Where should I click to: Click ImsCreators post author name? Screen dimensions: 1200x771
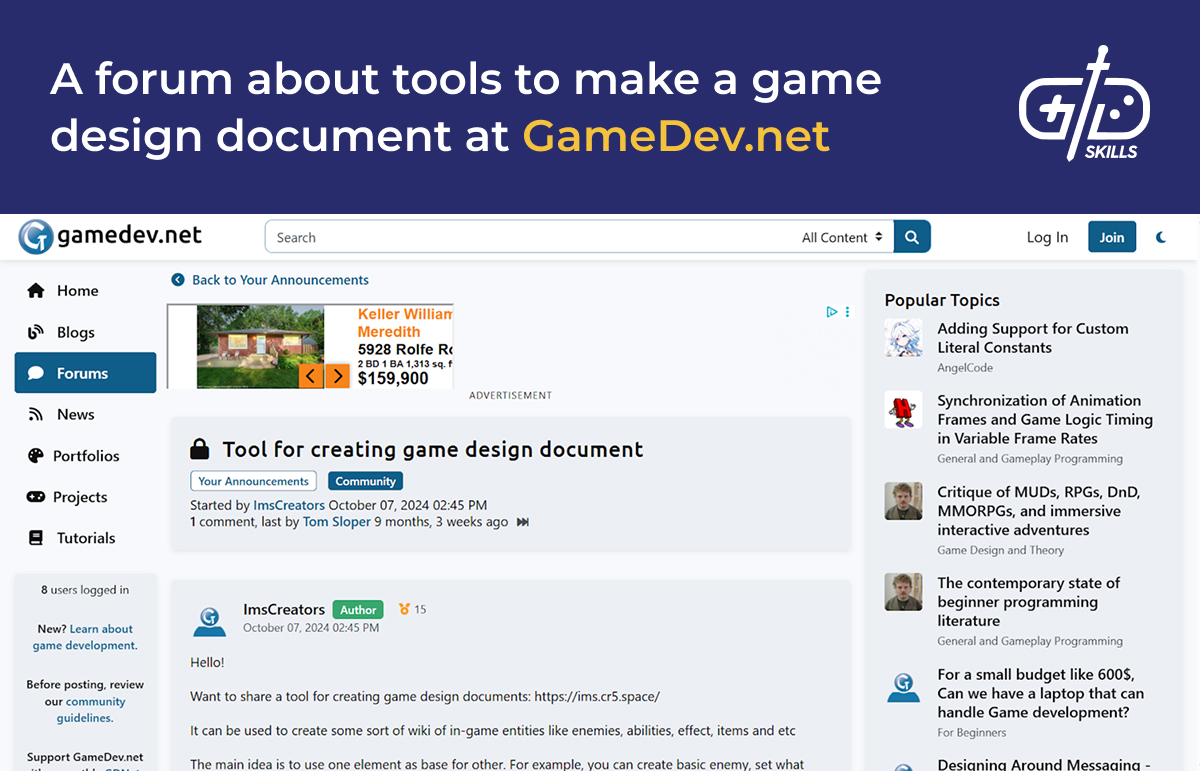coord(284,610)
